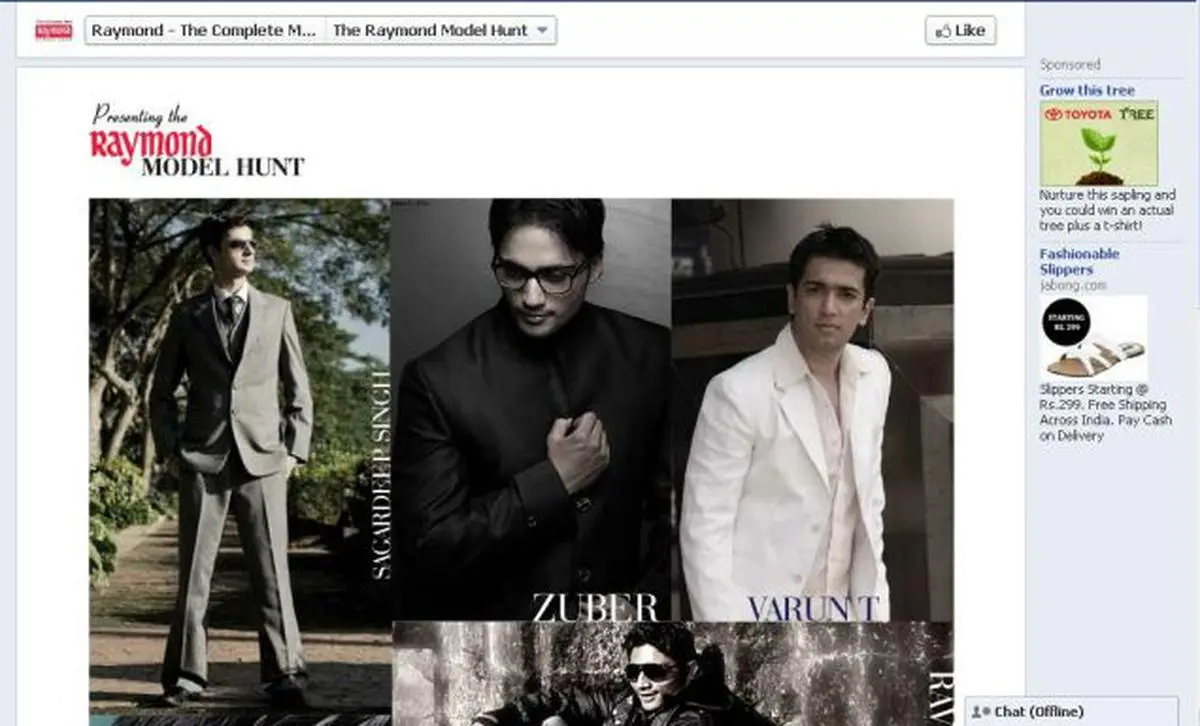The width and height of the screenshot is (1200, 726).
Task: Like the Raymond page
Action: coord(960,30)
